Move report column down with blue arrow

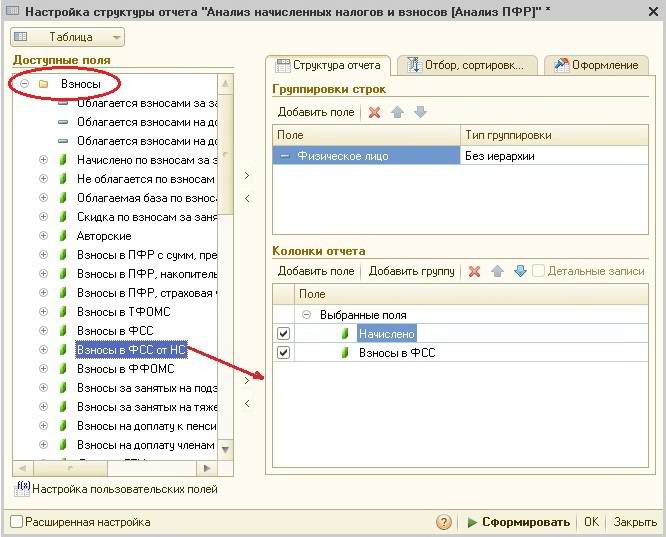519,271
